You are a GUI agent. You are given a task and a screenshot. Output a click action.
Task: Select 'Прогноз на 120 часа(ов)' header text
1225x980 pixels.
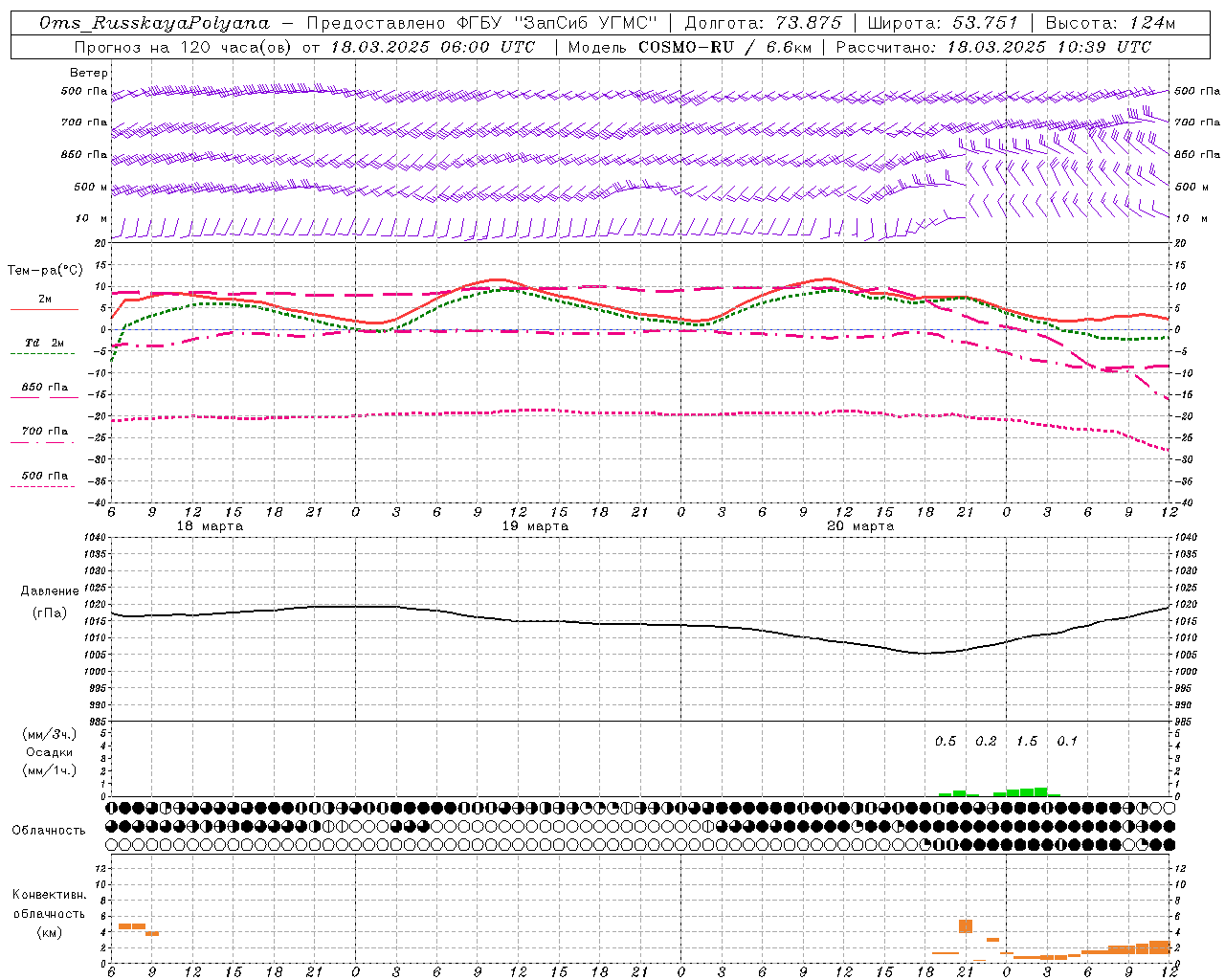click(x=185, y=47)
